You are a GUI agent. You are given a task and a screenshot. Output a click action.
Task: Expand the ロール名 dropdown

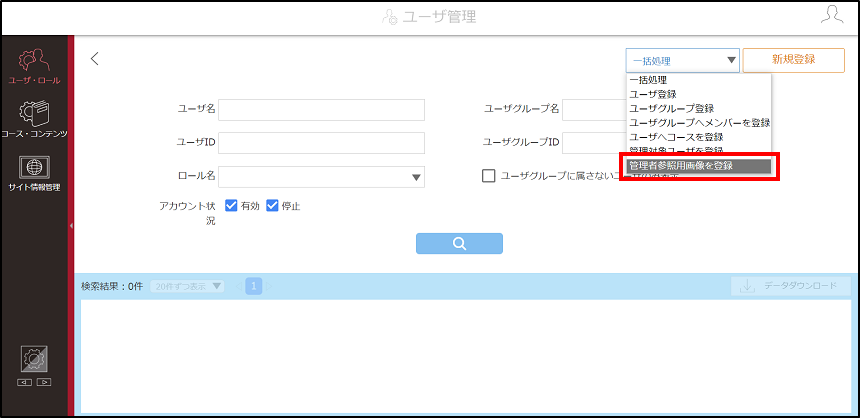[x=321, y=177]
